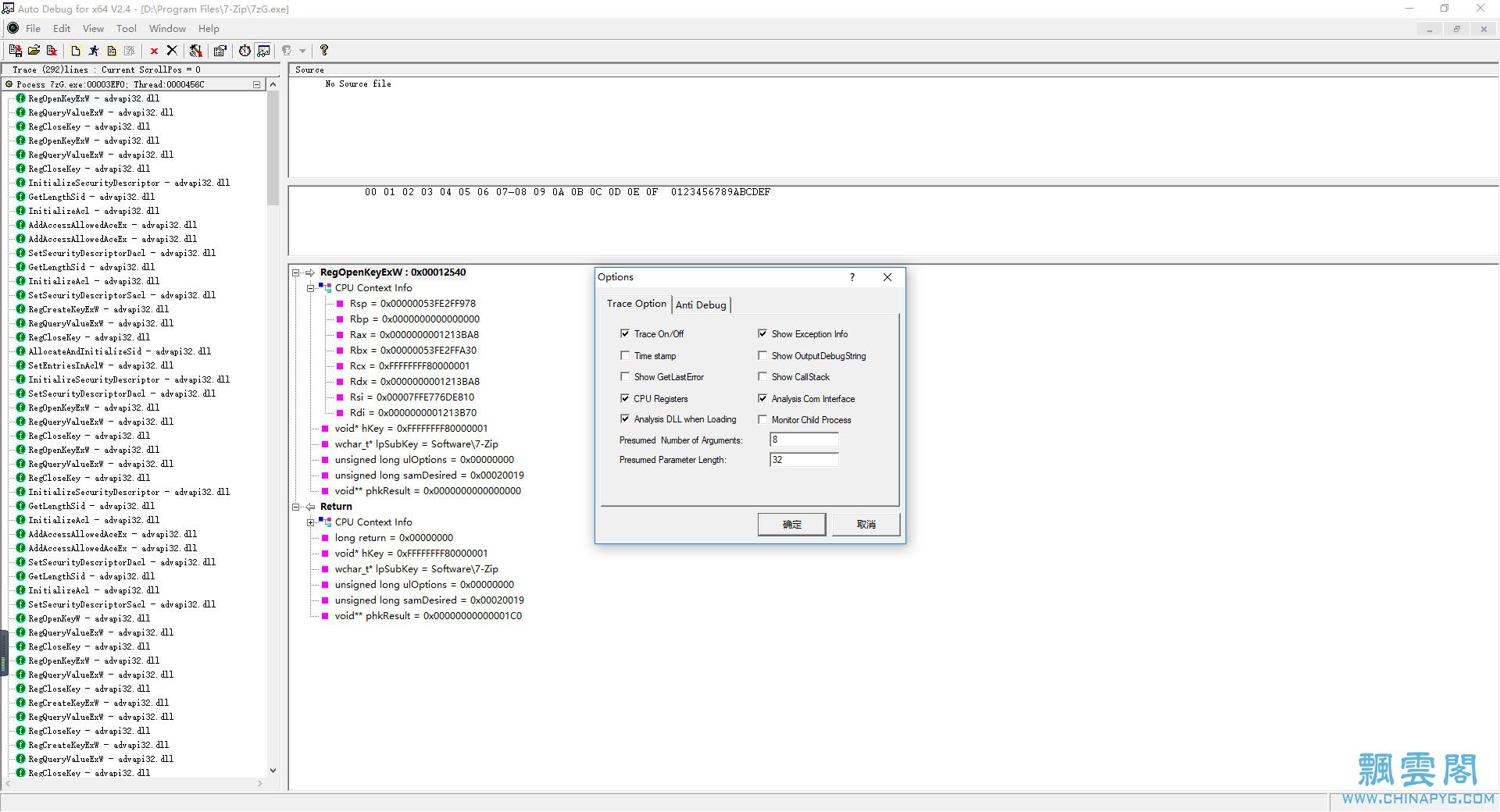Enable the Time stamp checkbox
Screen dimensions: 1500x812
click(x=625, y=355)
